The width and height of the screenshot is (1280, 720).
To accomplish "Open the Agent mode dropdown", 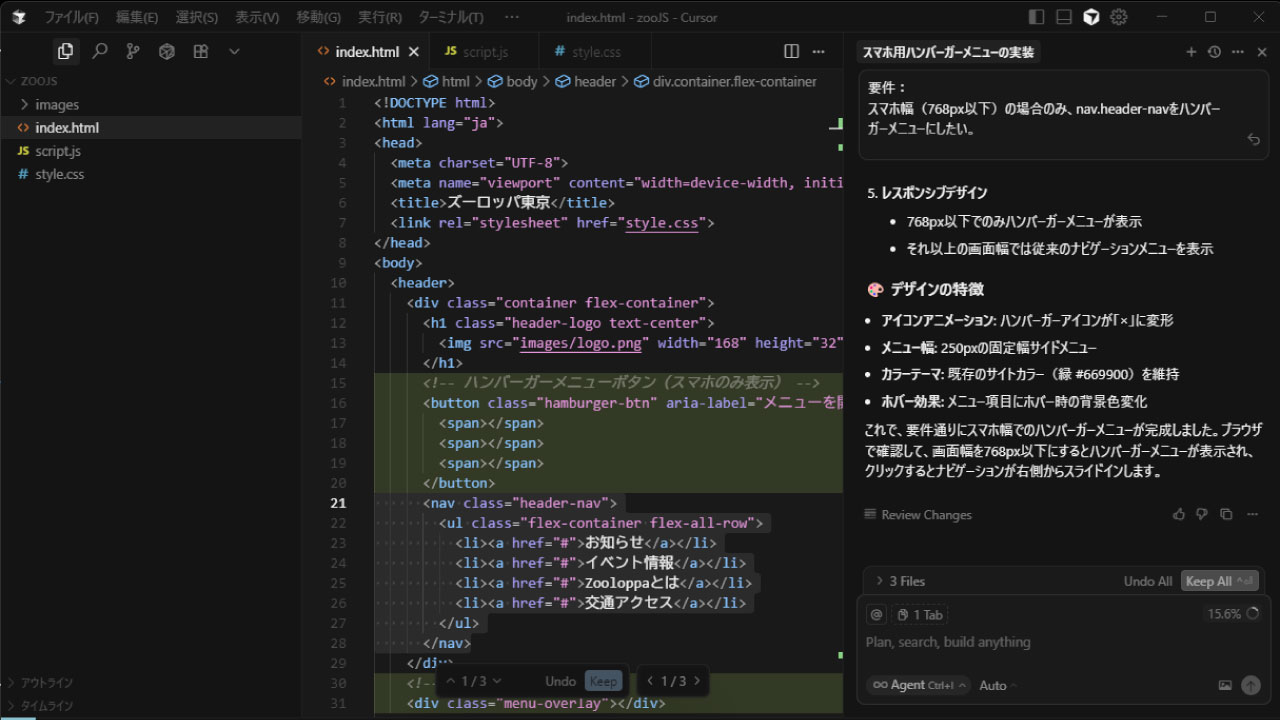I will 918,685.
